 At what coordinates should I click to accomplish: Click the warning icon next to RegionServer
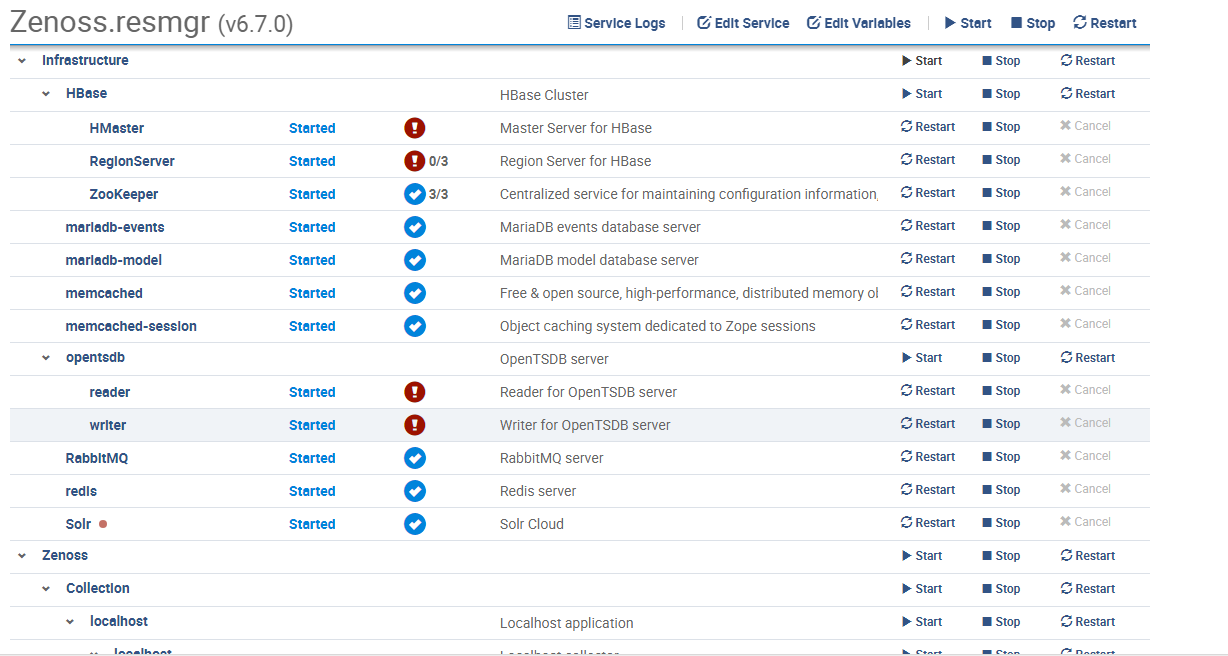(415, 161)
